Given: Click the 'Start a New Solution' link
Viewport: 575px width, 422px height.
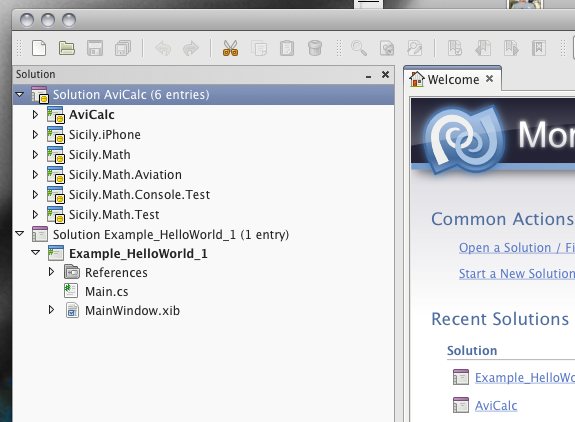Looking at the screenshot, I should 517,274.
